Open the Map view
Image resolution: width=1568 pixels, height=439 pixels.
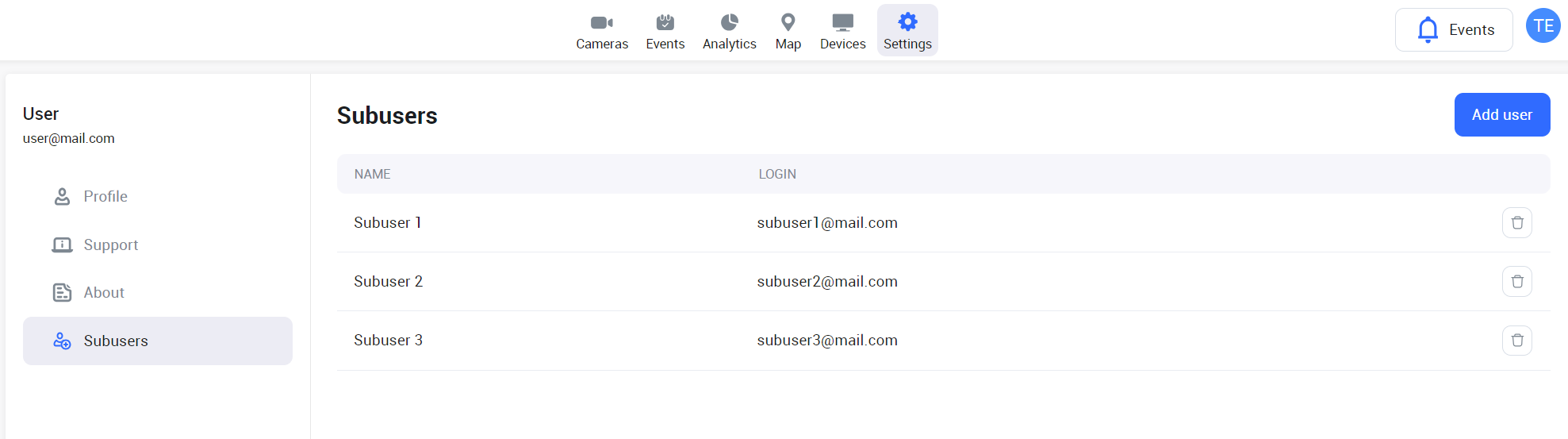(788, 31)
